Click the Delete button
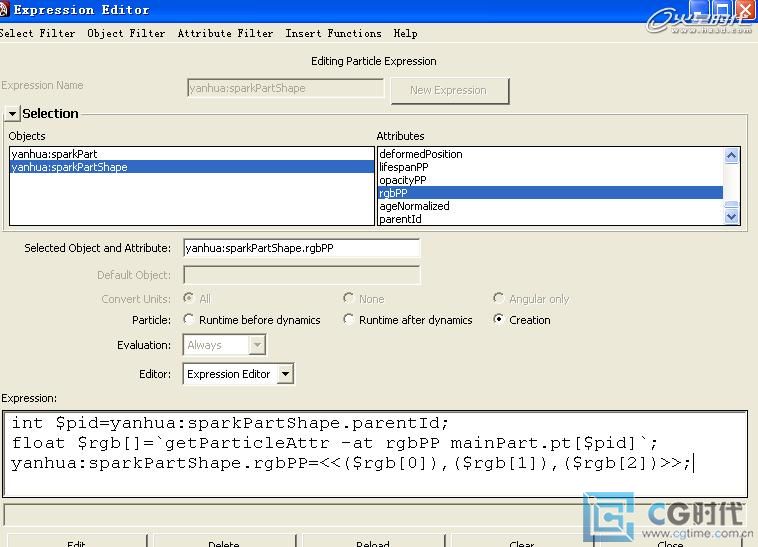 click(224, 541)
